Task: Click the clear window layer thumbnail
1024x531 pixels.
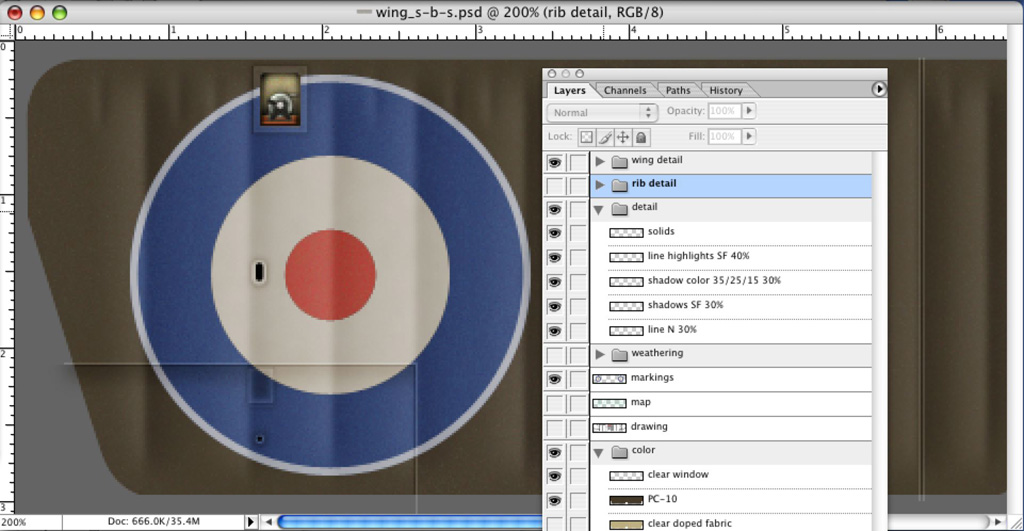Action: [626, 475]
